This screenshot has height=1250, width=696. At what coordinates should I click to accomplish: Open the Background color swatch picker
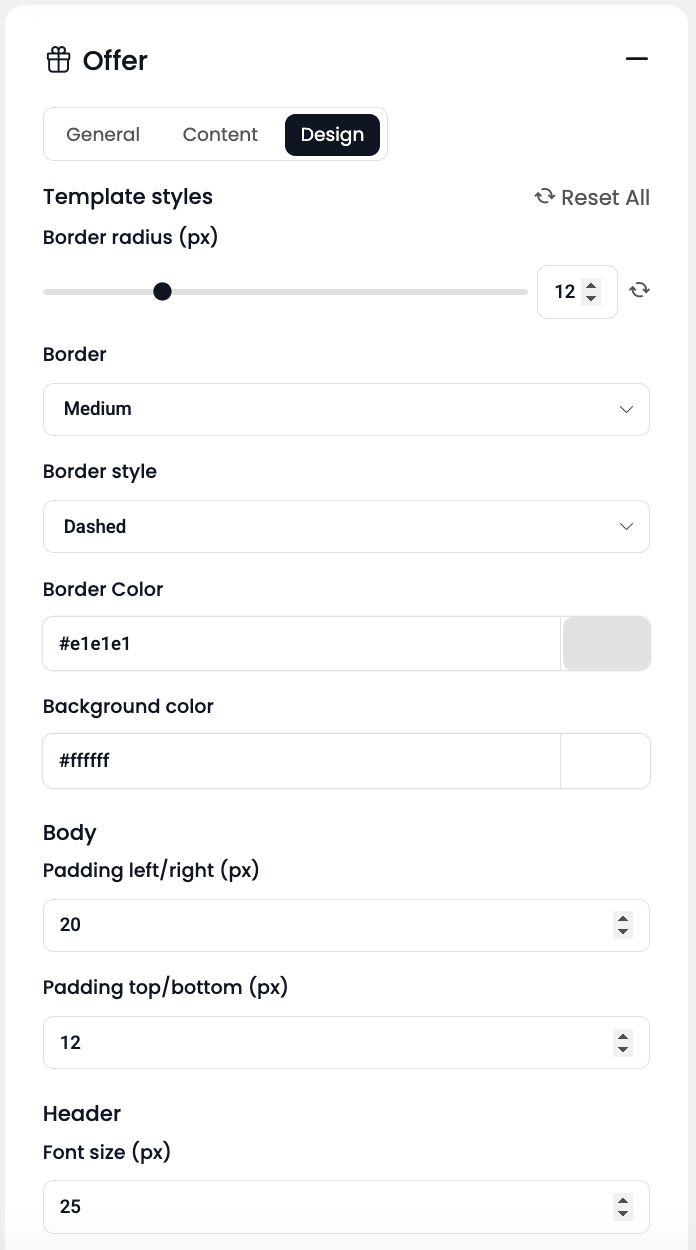(x=606, y=761)
